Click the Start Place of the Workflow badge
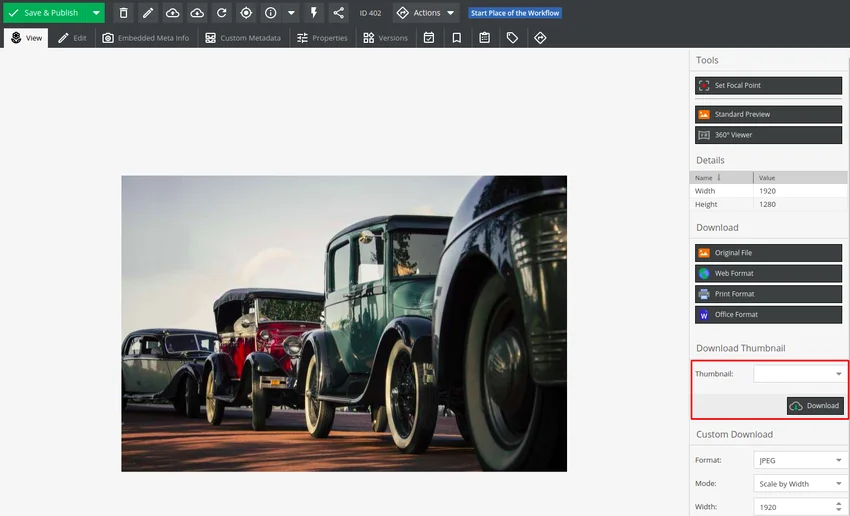 [515, 13]
